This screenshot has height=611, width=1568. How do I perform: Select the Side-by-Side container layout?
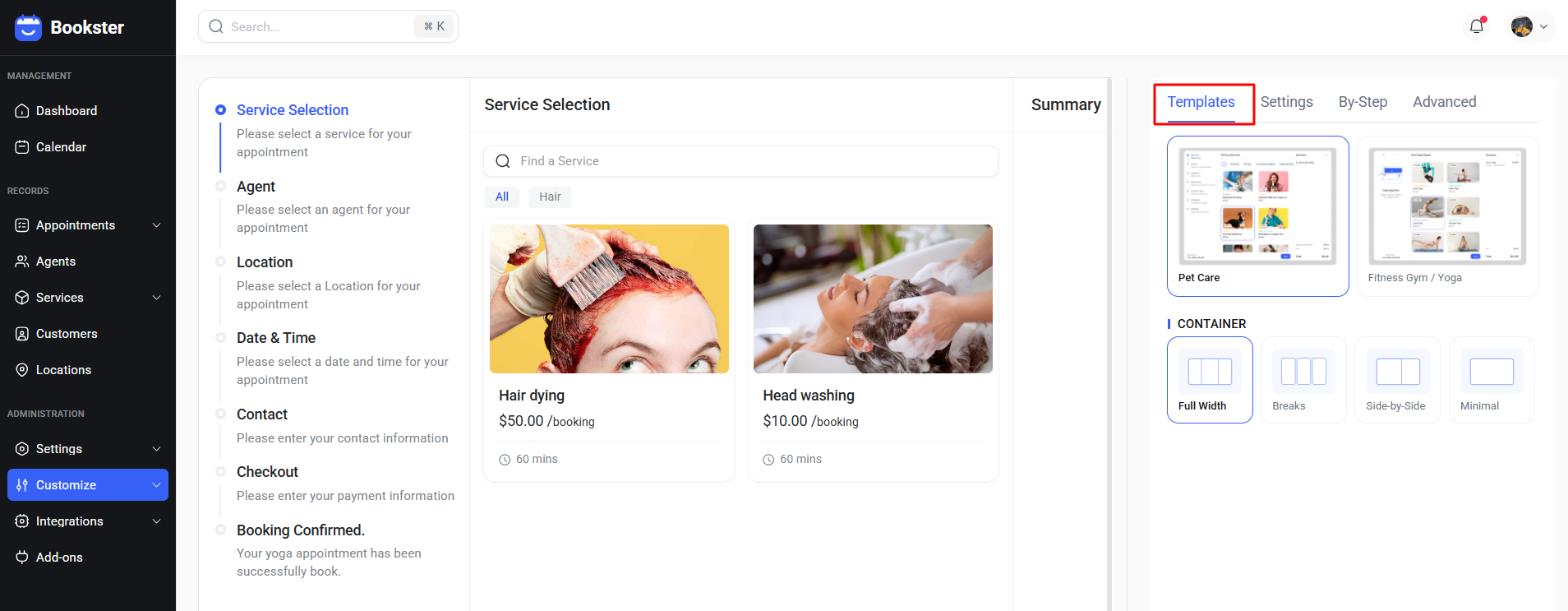[1398, 380]
